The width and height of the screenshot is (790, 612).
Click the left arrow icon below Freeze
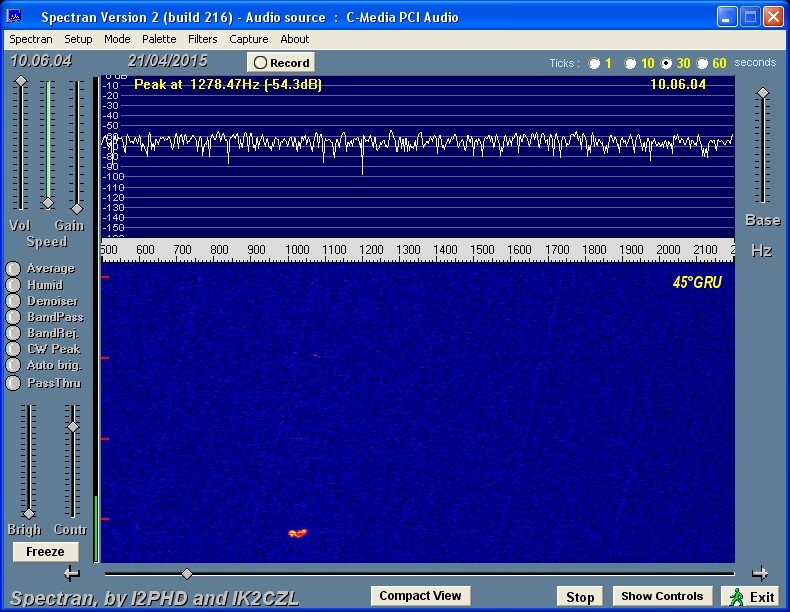tap(72, 573)
